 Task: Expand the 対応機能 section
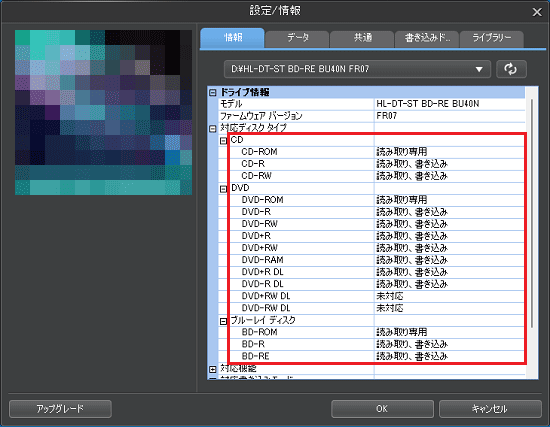pos(213,369)
